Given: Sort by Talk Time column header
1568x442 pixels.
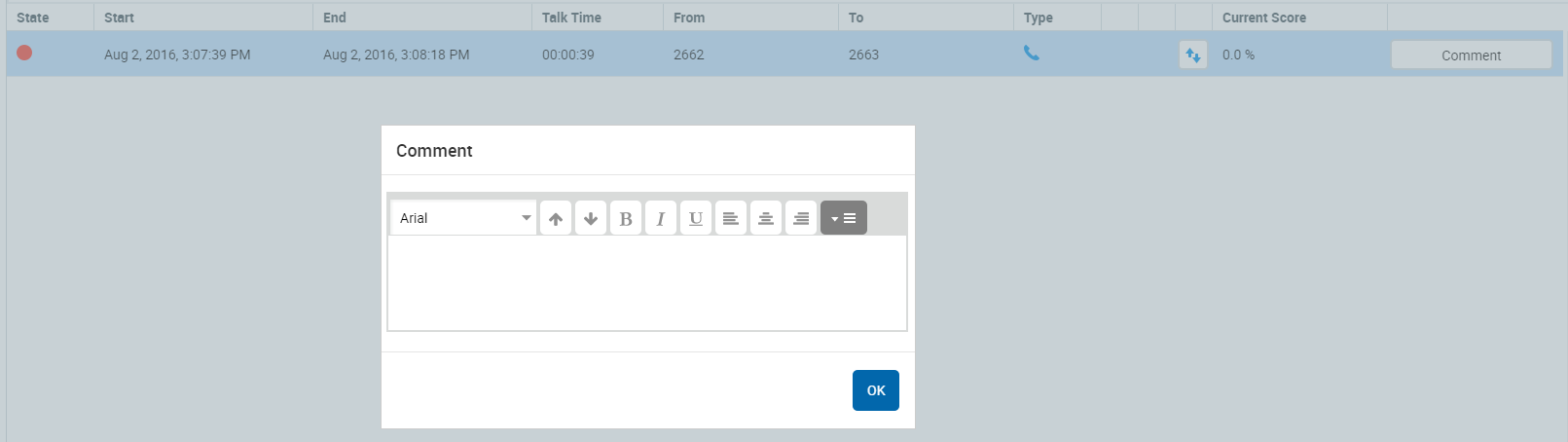Looking at the screenshot, I should click(571, 18).
